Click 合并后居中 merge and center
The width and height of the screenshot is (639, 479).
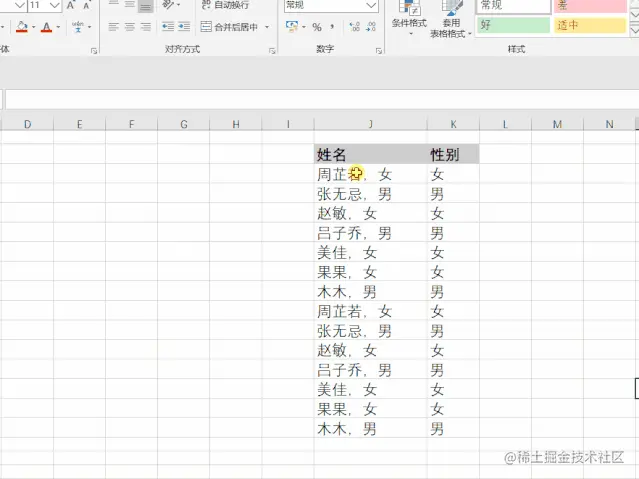tap(229, 27)
